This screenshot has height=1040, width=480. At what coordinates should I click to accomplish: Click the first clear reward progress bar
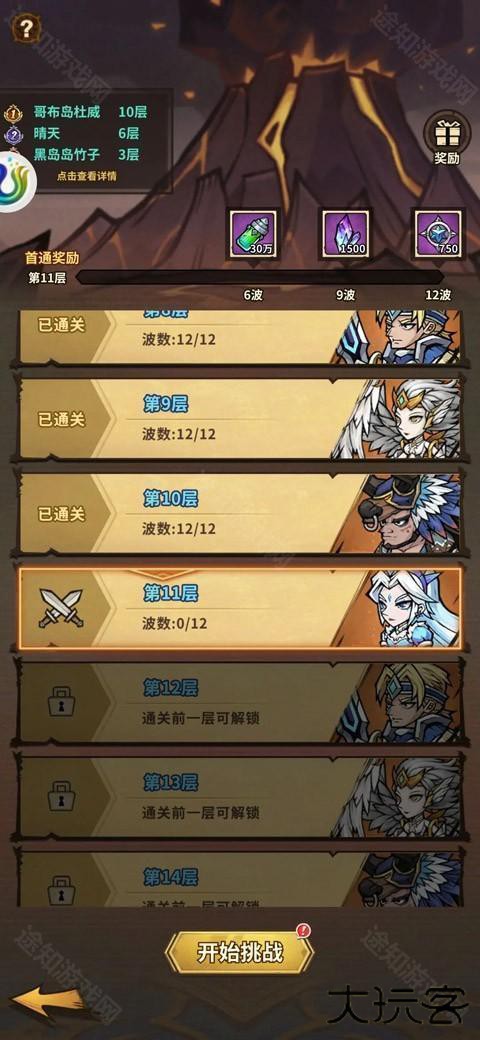[x=259, y=277]
